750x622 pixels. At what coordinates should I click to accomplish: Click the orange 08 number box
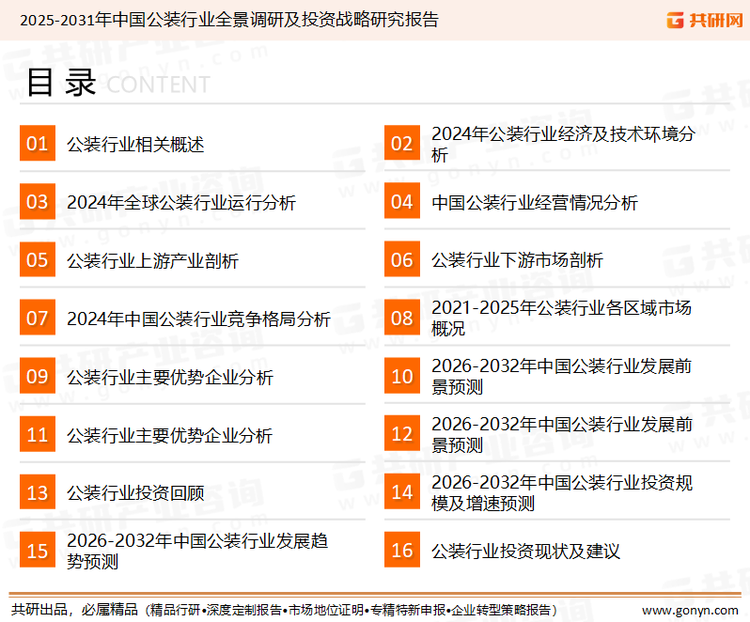point(402,318)
